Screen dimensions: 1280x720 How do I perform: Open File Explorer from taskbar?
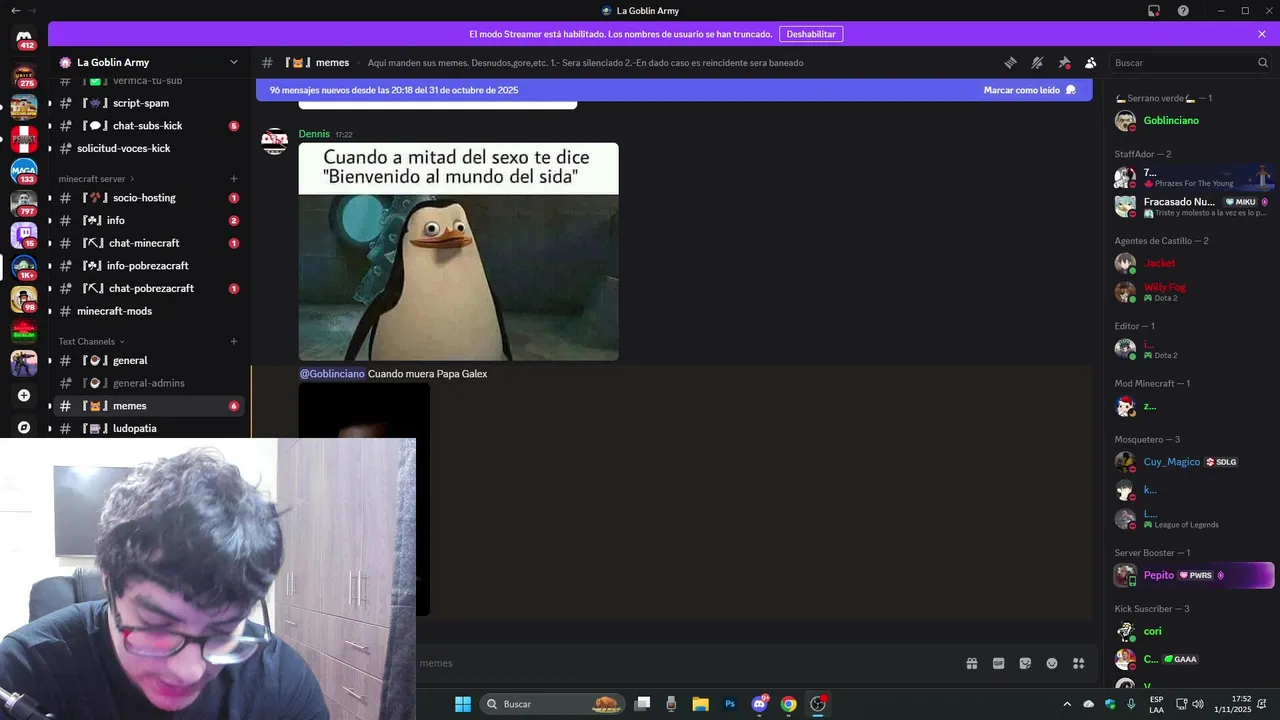[x=700, y=704]
